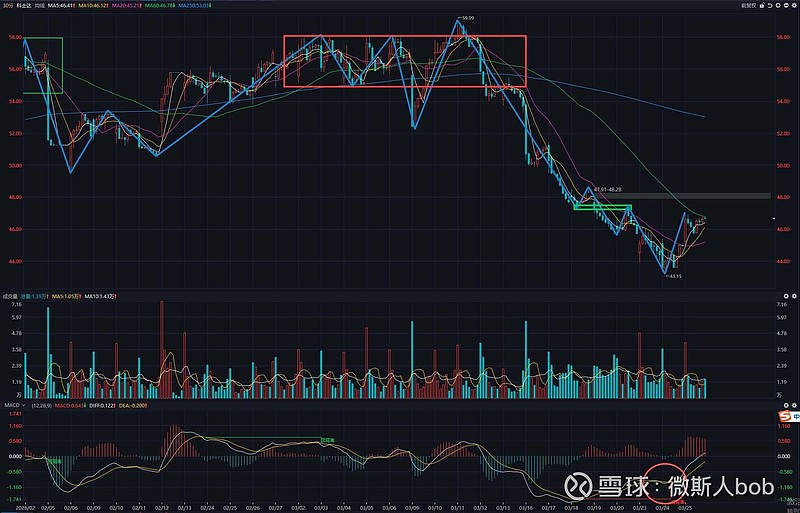Click the volume MA10 1.43万 label
Image resolution: width=800 pixels, height=513 pixels.
pos(101,296)
